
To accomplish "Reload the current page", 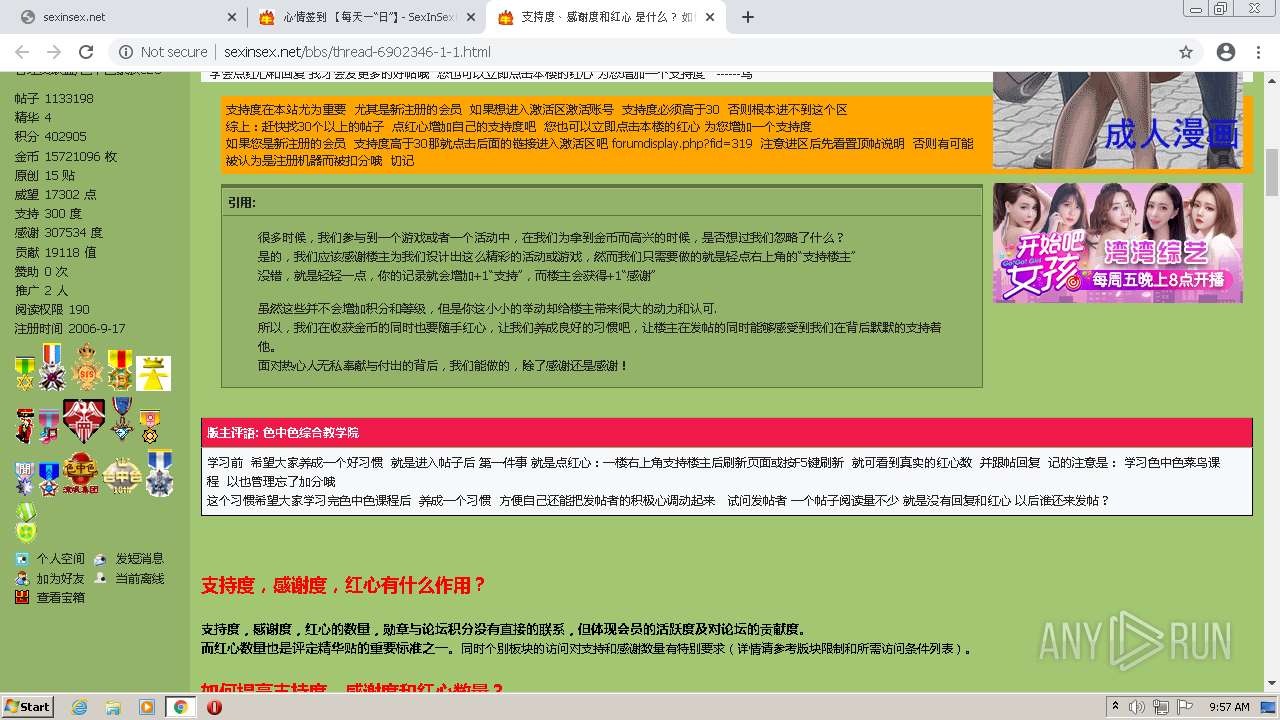I will (86, 52).
